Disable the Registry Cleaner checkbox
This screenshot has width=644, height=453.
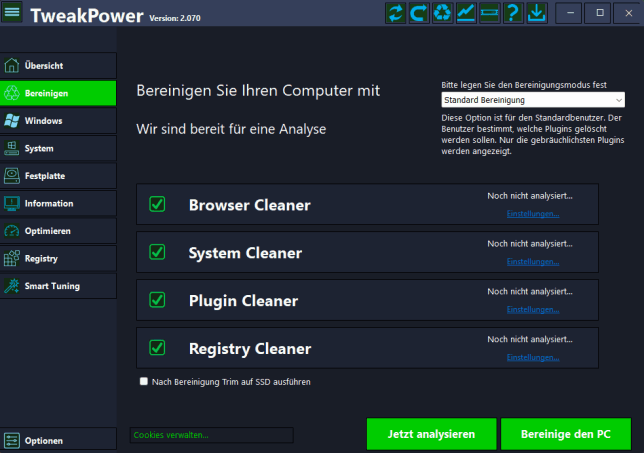coord(157,348)
